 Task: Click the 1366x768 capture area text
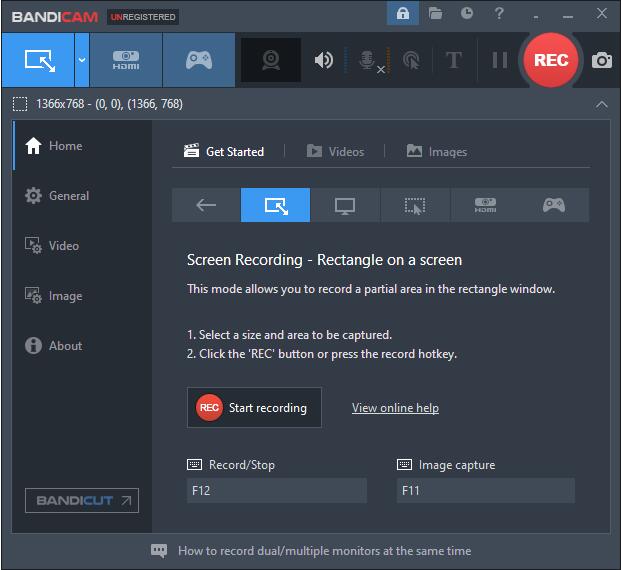[x=109, y=104]
